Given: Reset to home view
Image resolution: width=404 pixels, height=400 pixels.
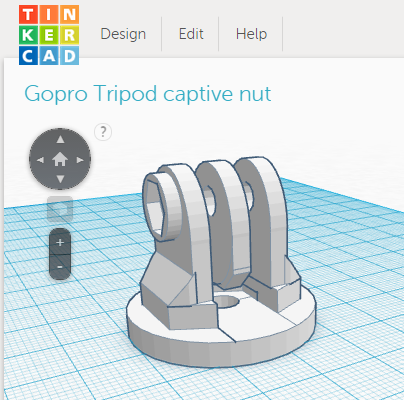Looking at the screenshot, I should 60,159.
